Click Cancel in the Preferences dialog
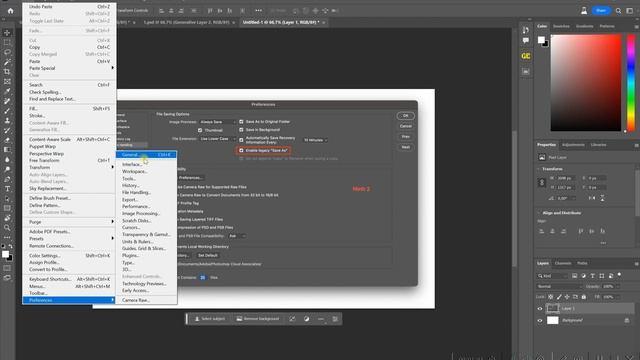 [x=405, y=126]
